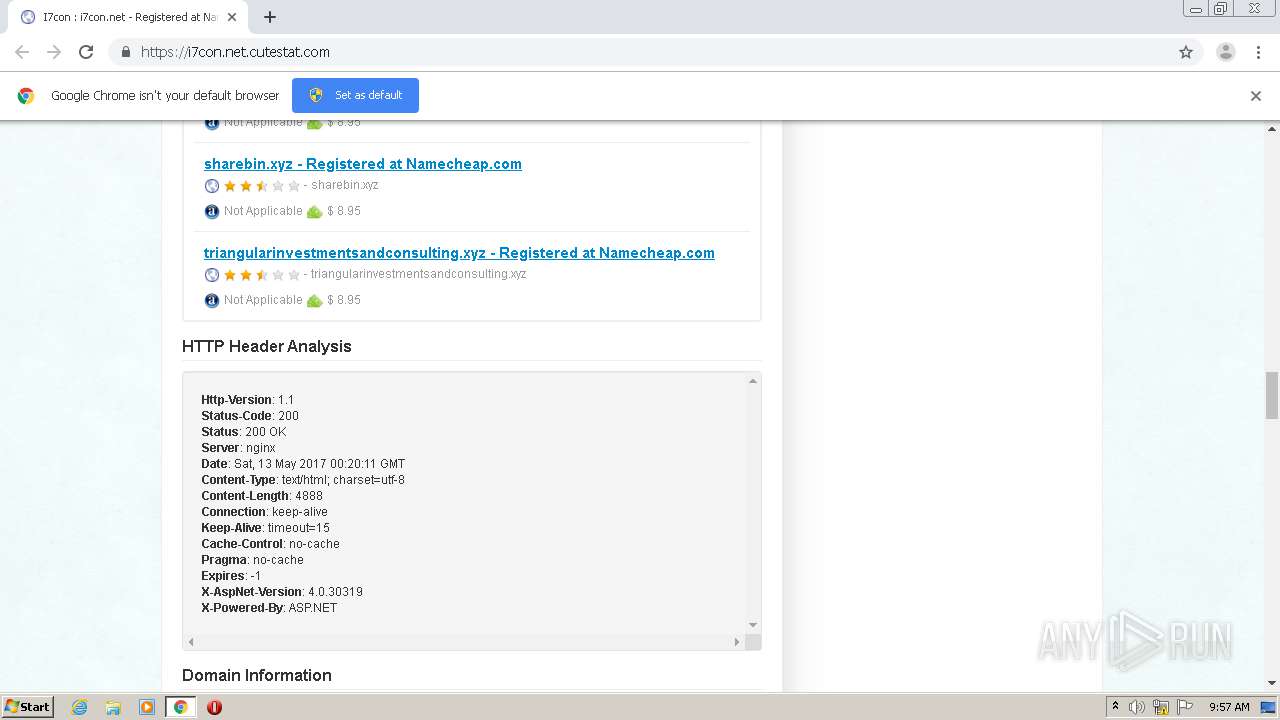
Task: Click the Server: nginx line
Action: tap(238, 448)
